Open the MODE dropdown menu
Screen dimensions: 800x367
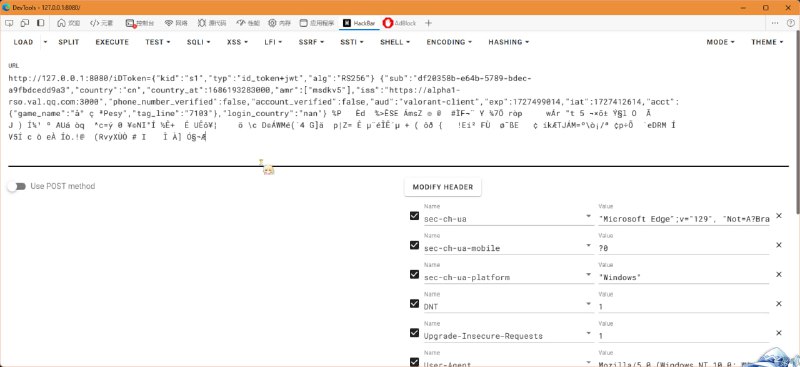pyautogui.click(x=720, y=42)
